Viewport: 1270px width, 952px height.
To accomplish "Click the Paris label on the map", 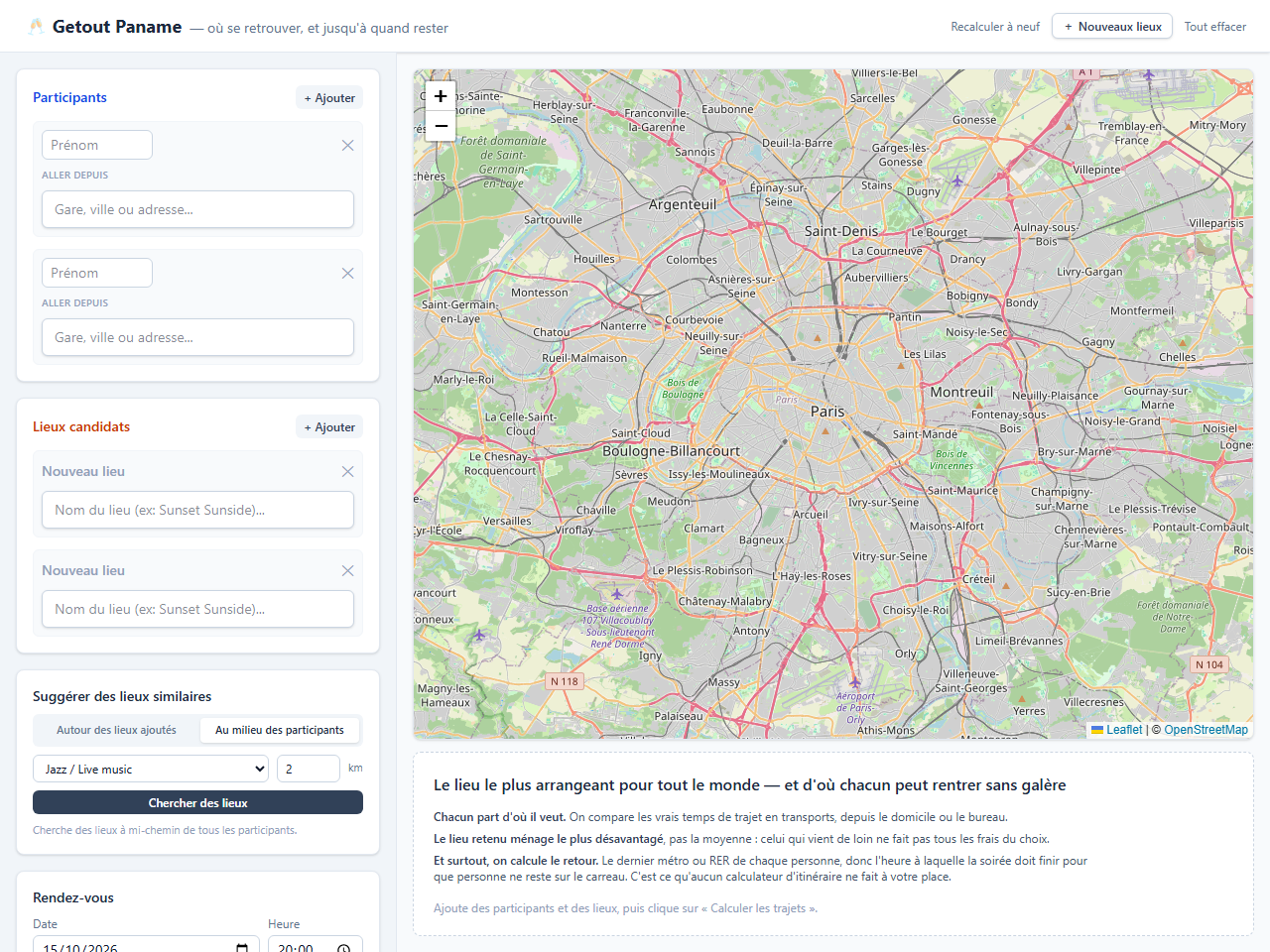I will point(827,411).
